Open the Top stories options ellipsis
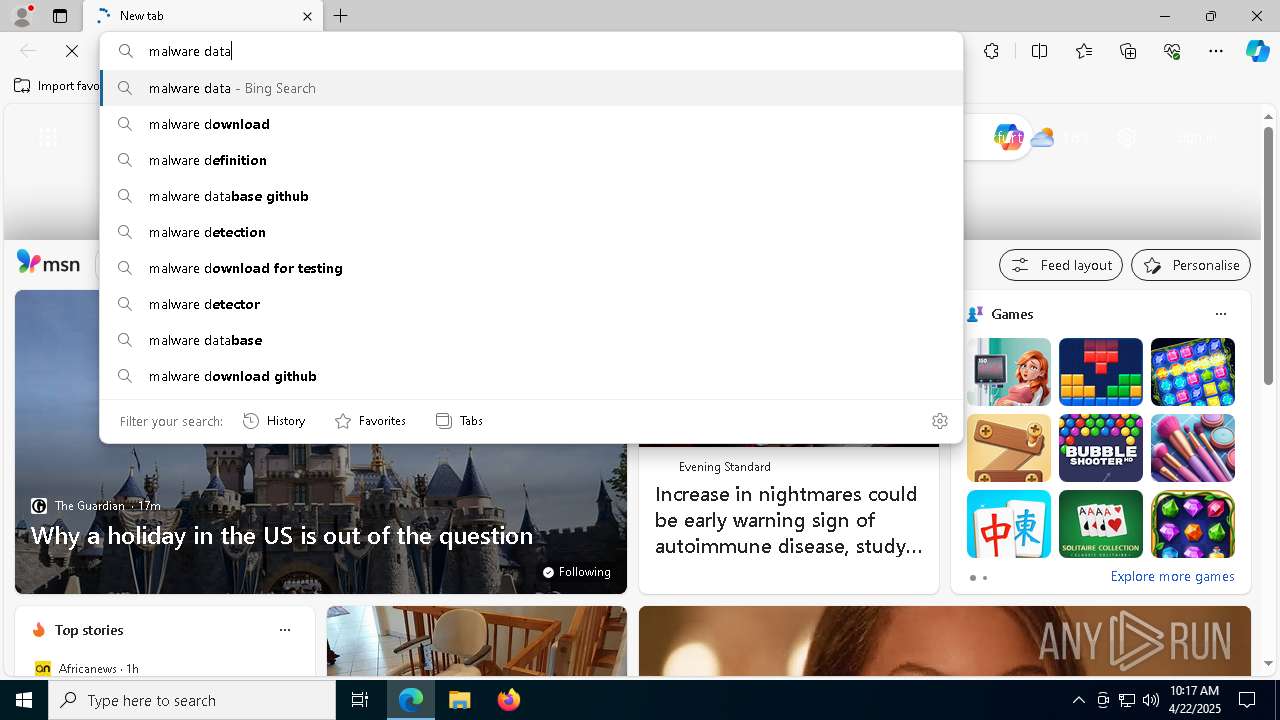This screenshot has height=720, width=1280. pyautogui.click(x=285, y=630)
